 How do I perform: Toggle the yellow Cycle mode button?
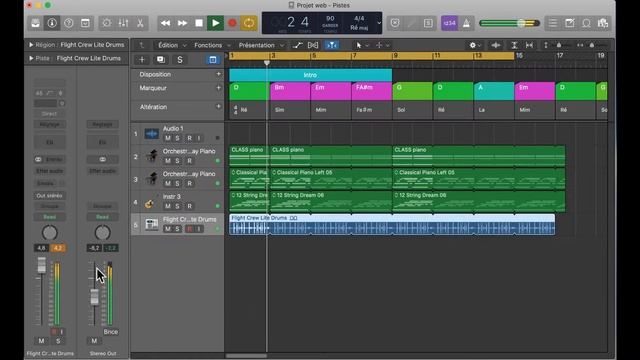pos(249,23)
